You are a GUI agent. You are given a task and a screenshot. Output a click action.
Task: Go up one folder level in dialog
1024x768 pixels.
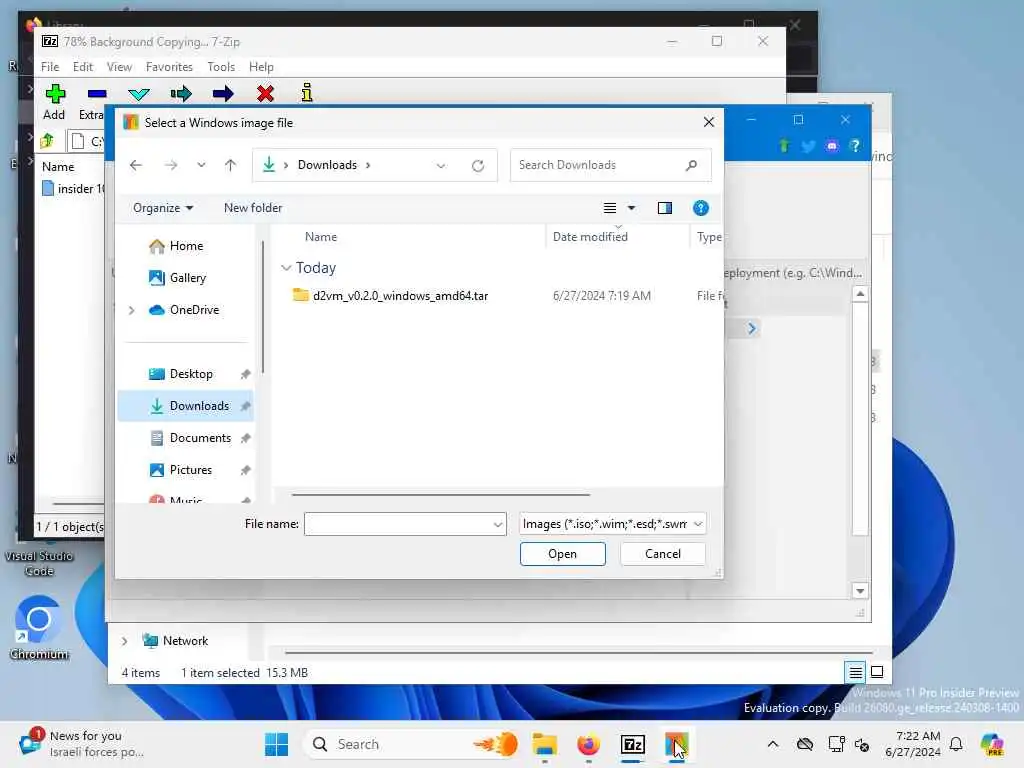(231, 165)
